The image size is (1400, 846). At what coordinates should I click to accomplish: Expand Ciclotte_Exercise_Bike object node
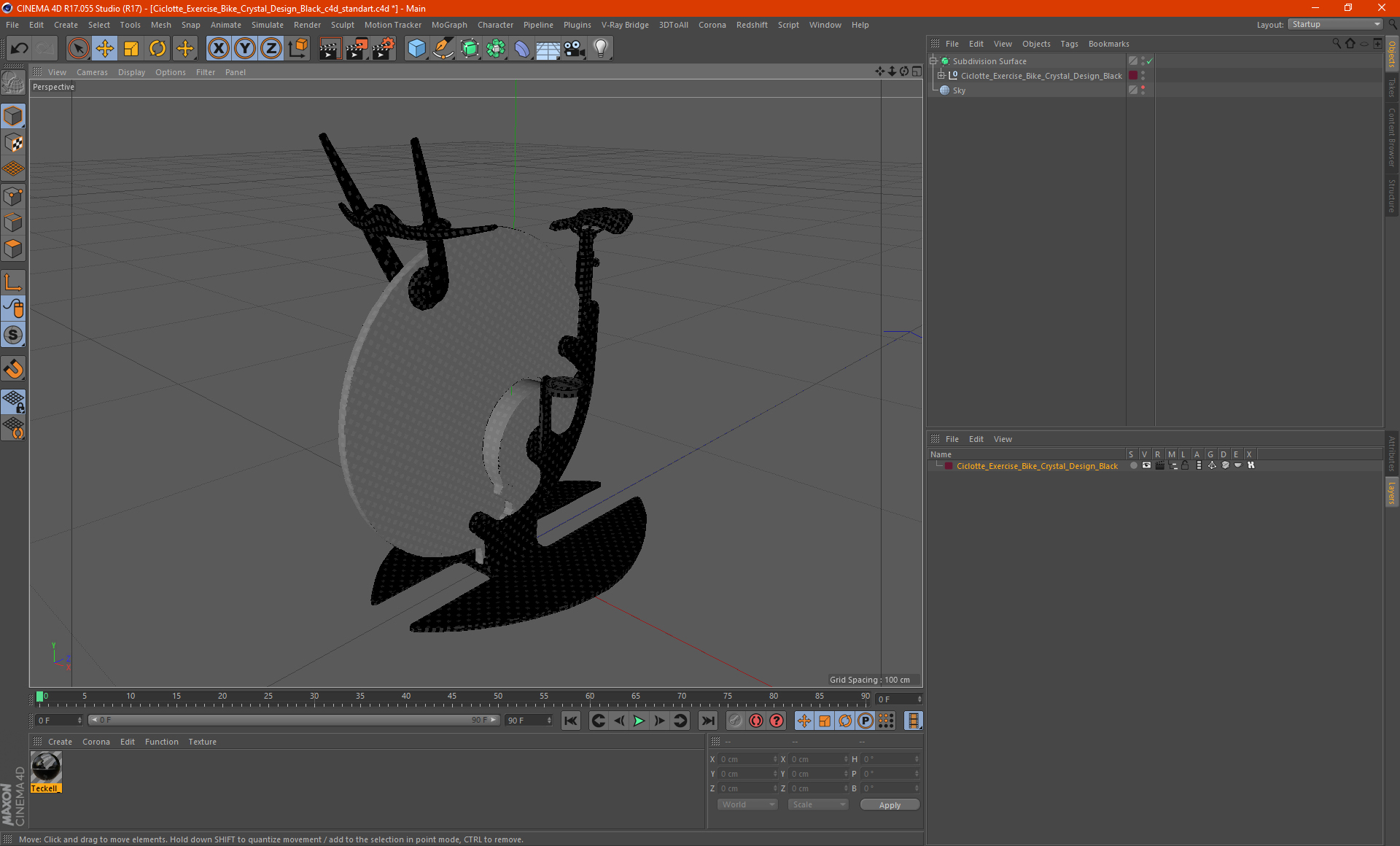tap(941, 76)
